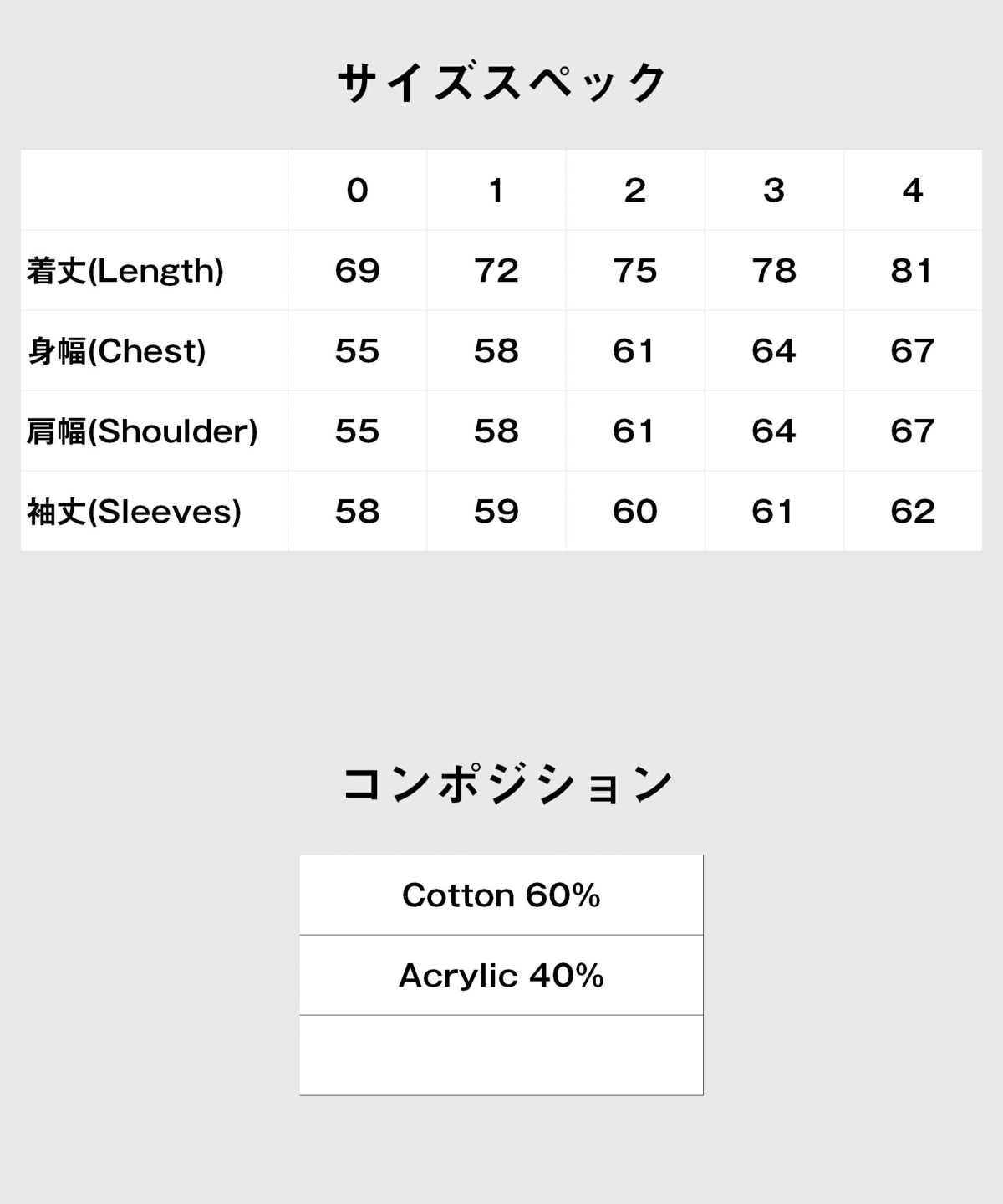1003x1204 pixels.
Task: Click the 肩幅(Shoulder) row label
Action: tap(142, 431)
